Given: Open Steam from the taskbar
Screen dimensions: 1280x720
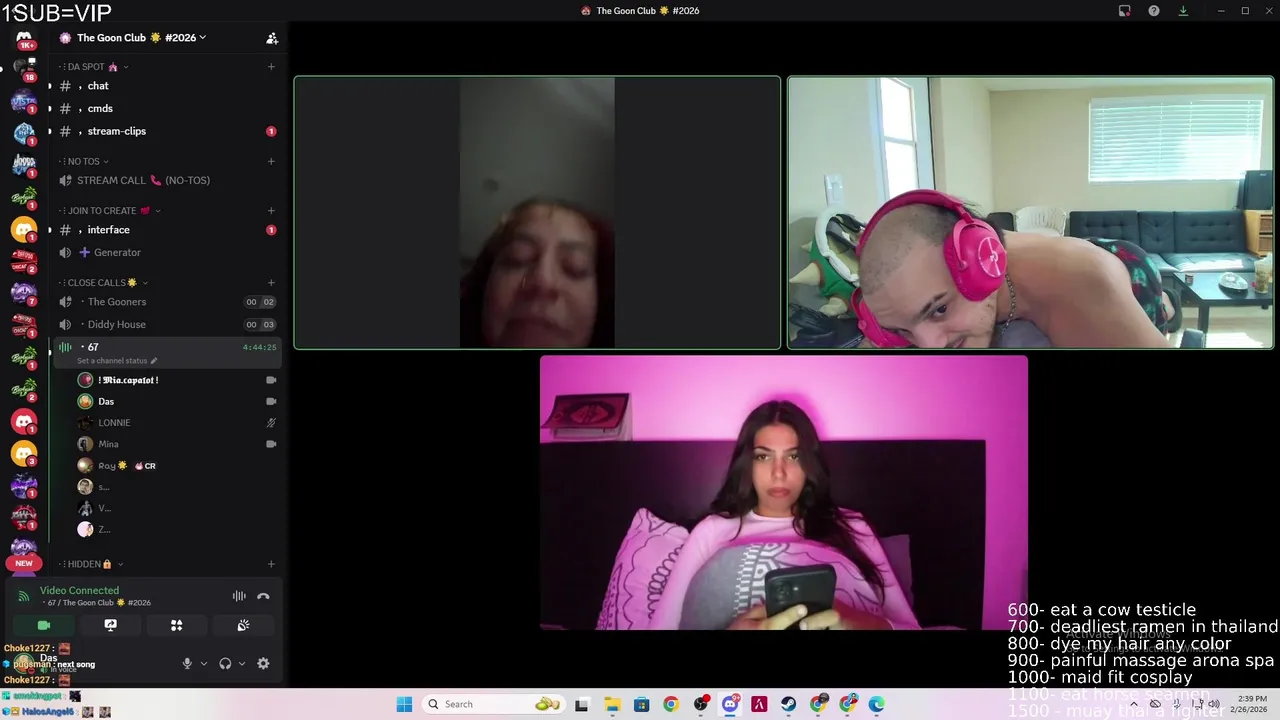Looking at the screenshot, I should pyautogui.click(x=789, y=704).
